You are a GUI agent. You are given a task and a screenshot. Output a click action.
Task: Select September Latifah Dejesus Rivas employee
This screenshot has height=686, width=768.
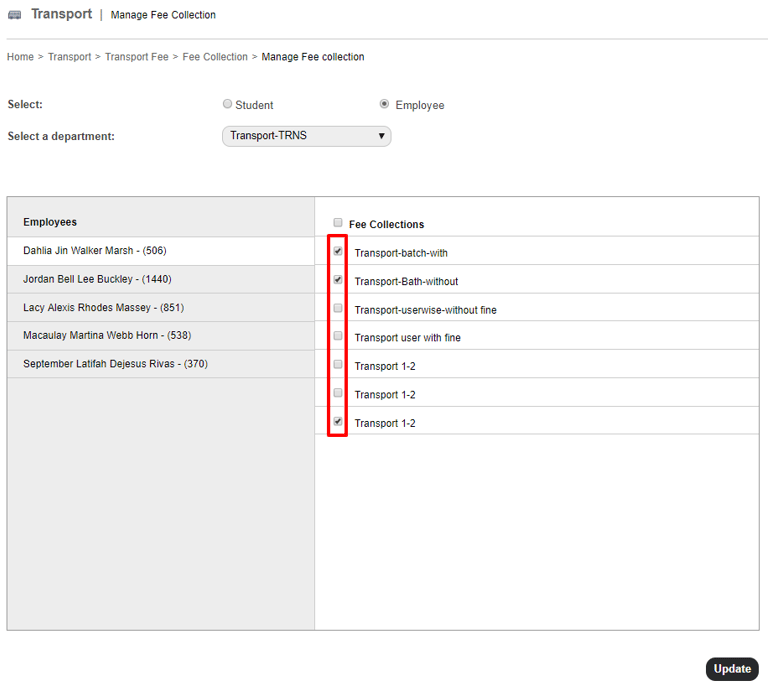click(115, 364)
